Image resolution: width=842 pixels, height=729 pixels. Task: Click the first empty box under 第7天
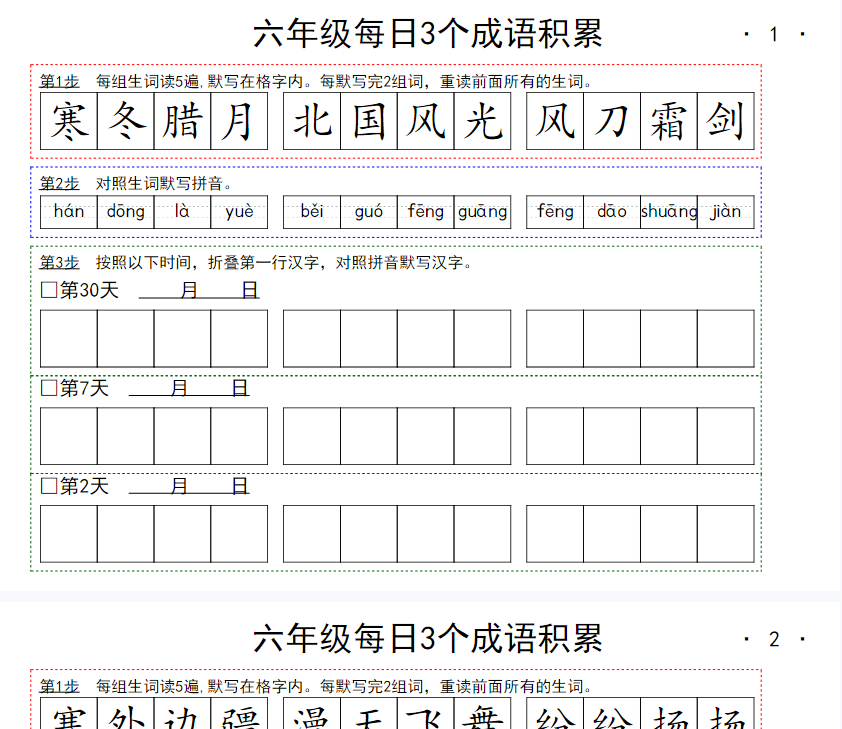(x=69, y=436)
